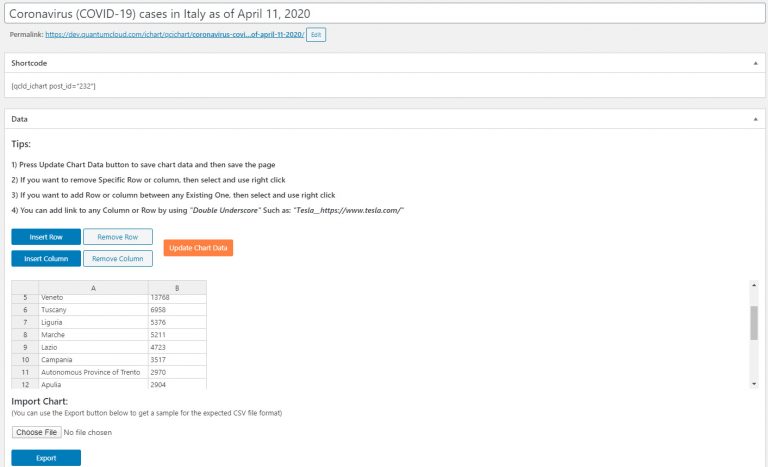
Task: Click the Choose File button
Action: click(36, 432)
